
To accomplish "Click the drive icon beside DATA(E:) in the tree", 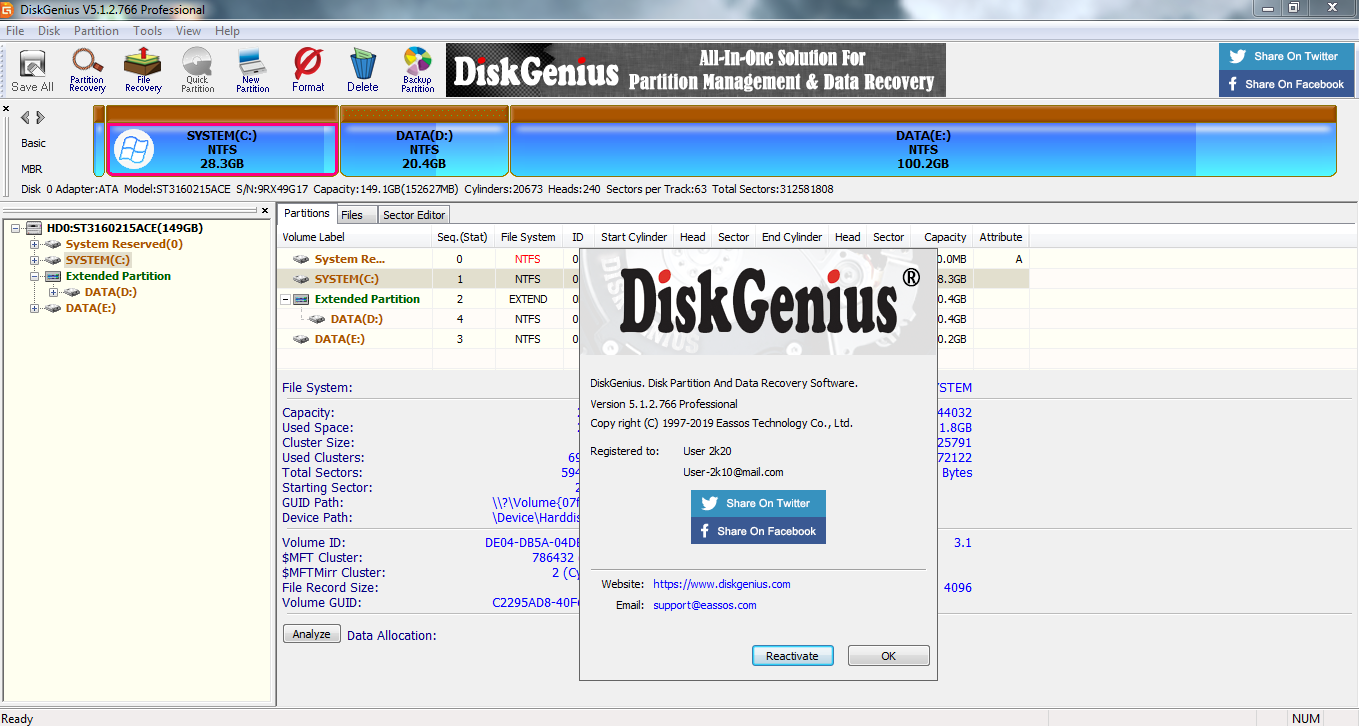I will point(54,308).
